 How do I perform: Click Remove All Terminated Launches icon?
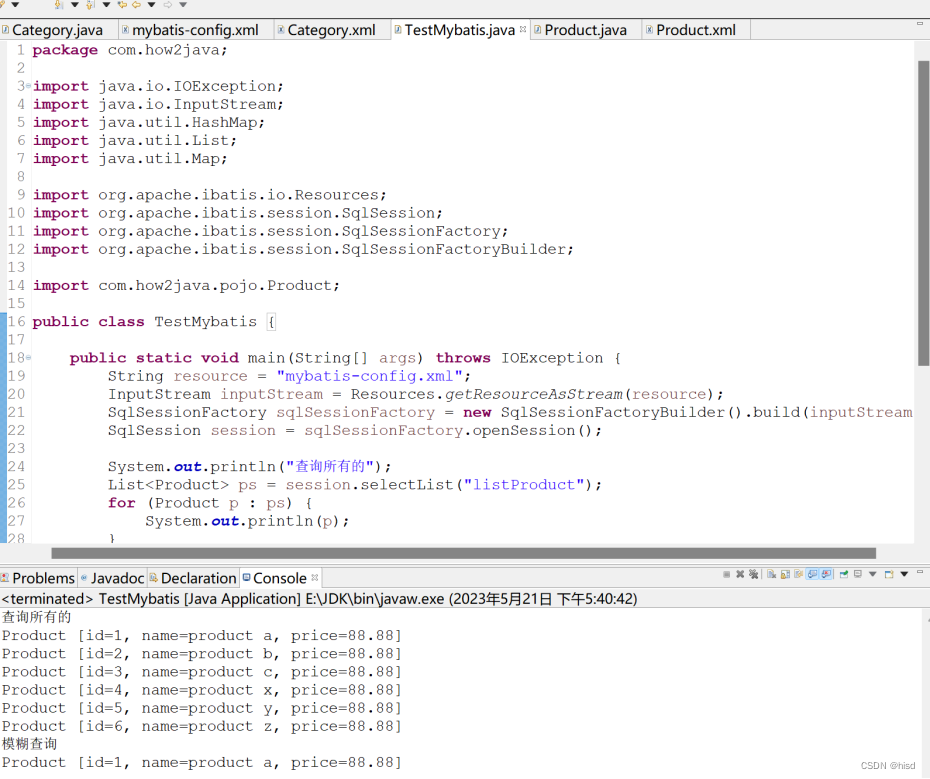[x=754, y=574]
